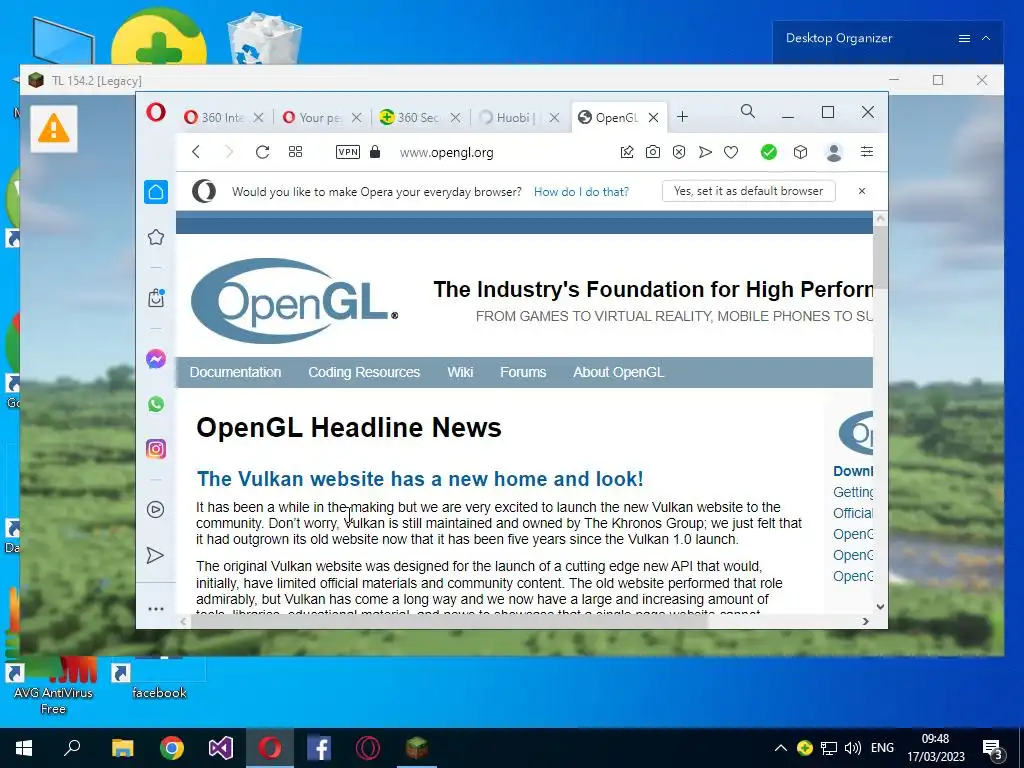Open the notification center icon
The width and height of the screenshot is (1024, 768).
coord(993,749)
